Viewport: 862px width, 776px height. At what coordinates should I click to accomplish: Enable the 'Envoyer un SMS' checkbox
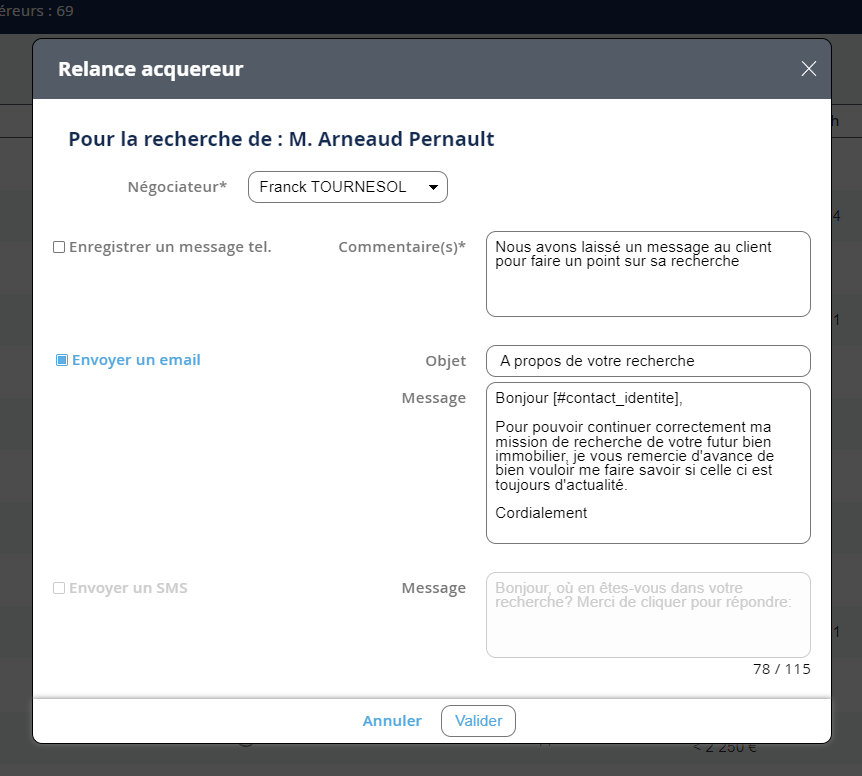[59, 588]
